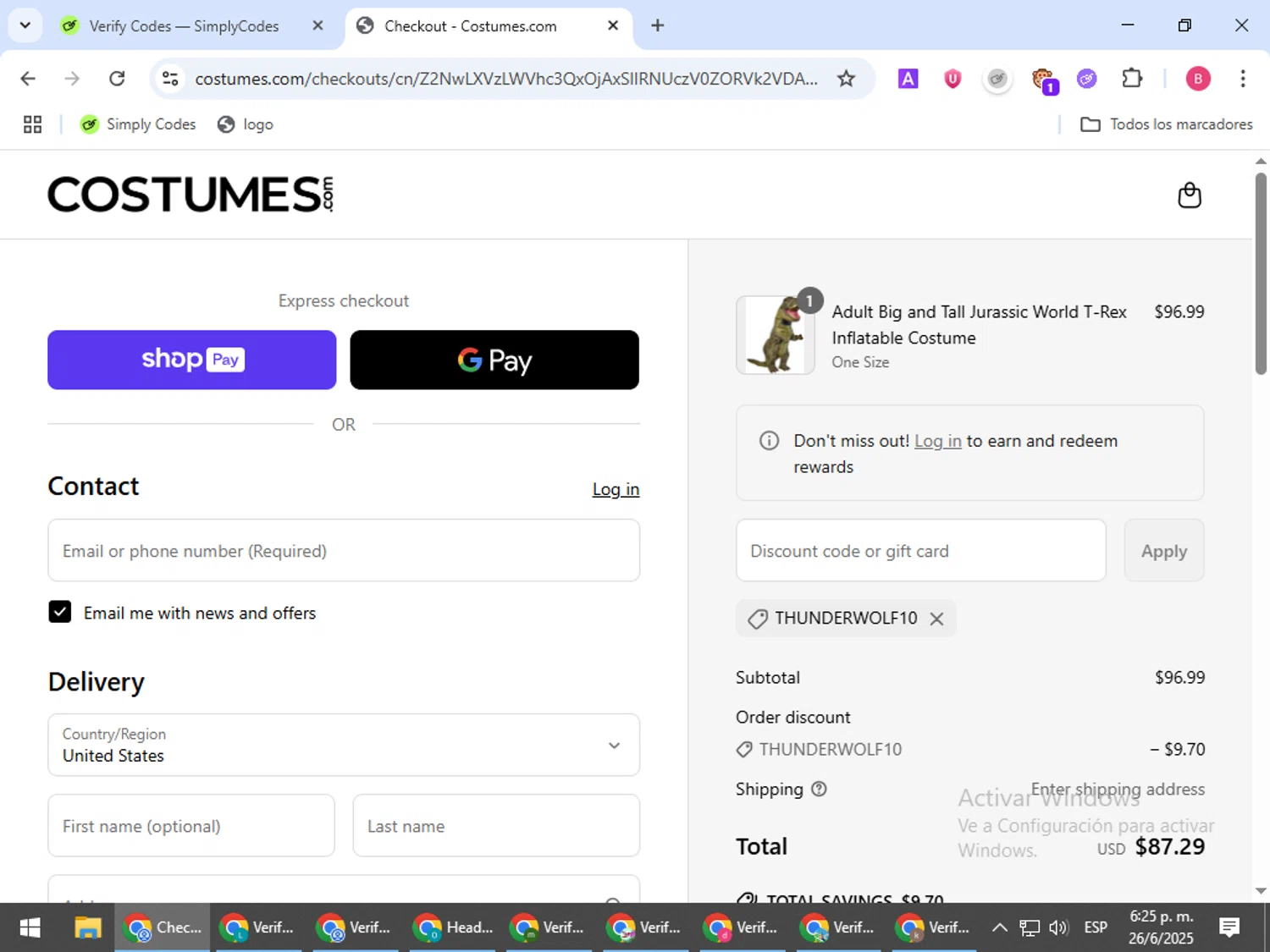Pay with Google Pay button
The height and width of the screenshot is (952, 1270).
(x=494, y=360)
